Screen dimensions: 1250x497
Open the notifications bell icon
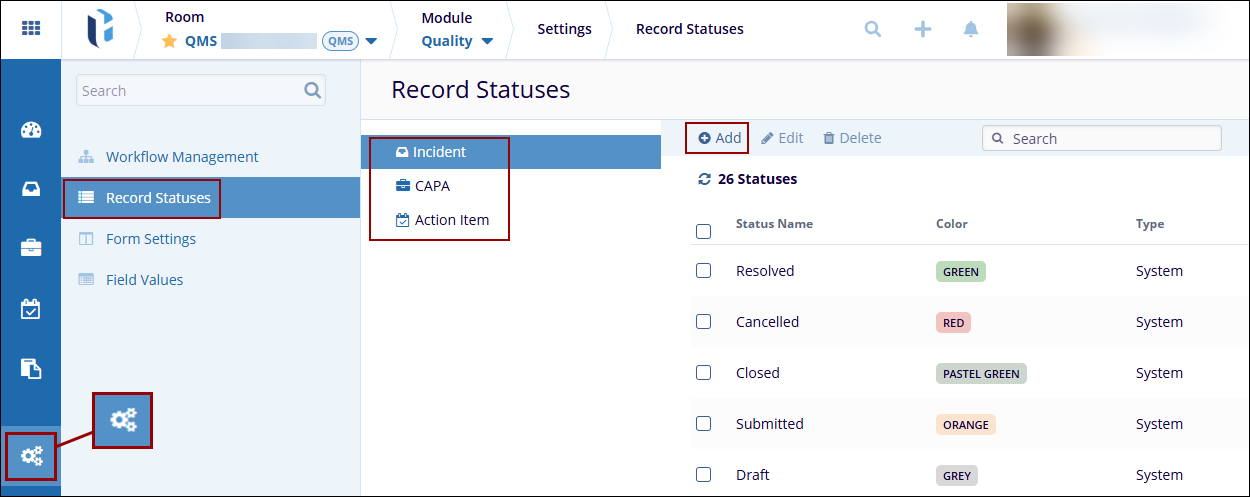pyautogui.click(x=971, y=29)
